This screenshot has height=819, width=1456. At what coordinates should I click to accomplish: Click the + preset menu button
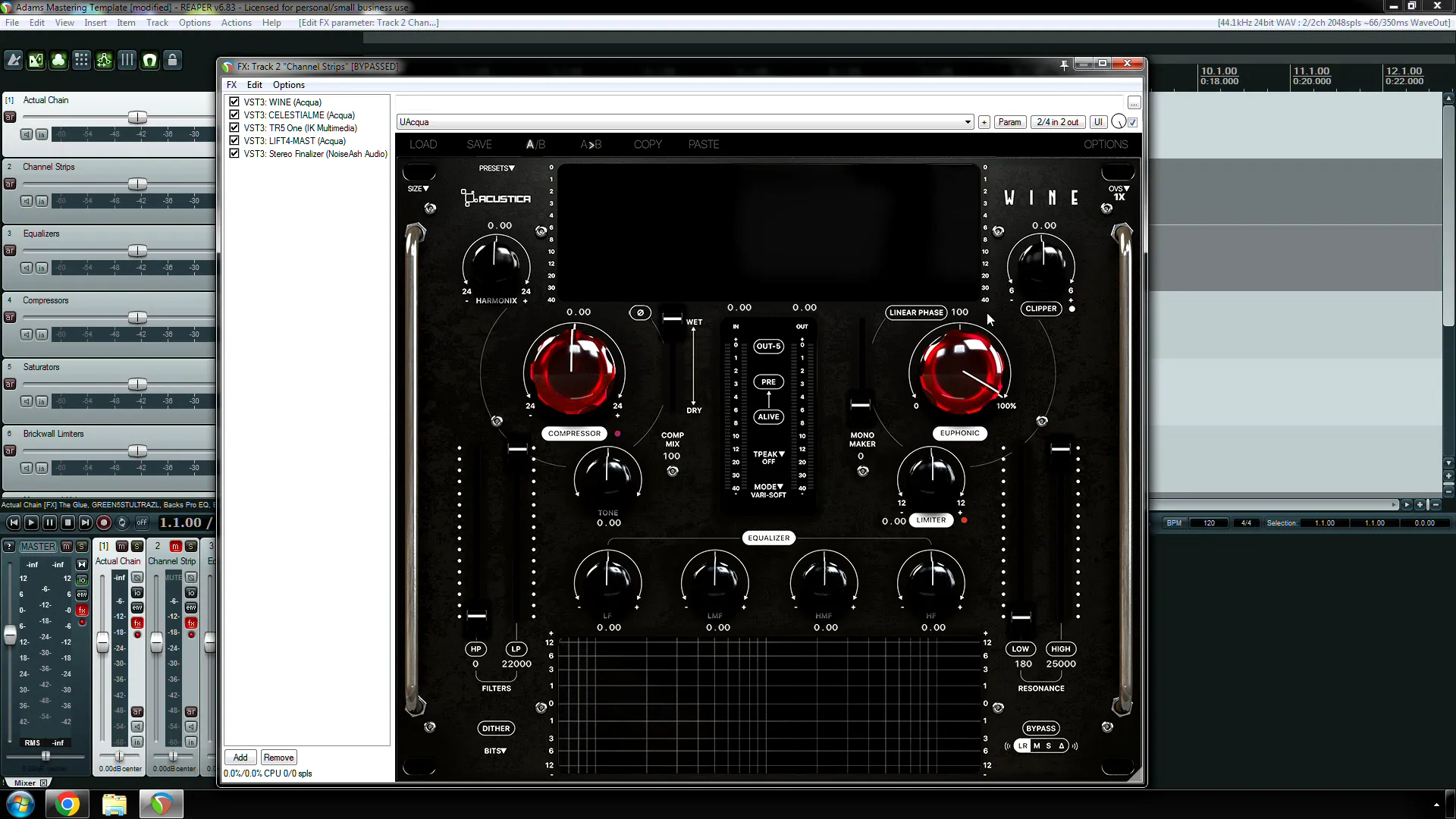coord(984,122)
